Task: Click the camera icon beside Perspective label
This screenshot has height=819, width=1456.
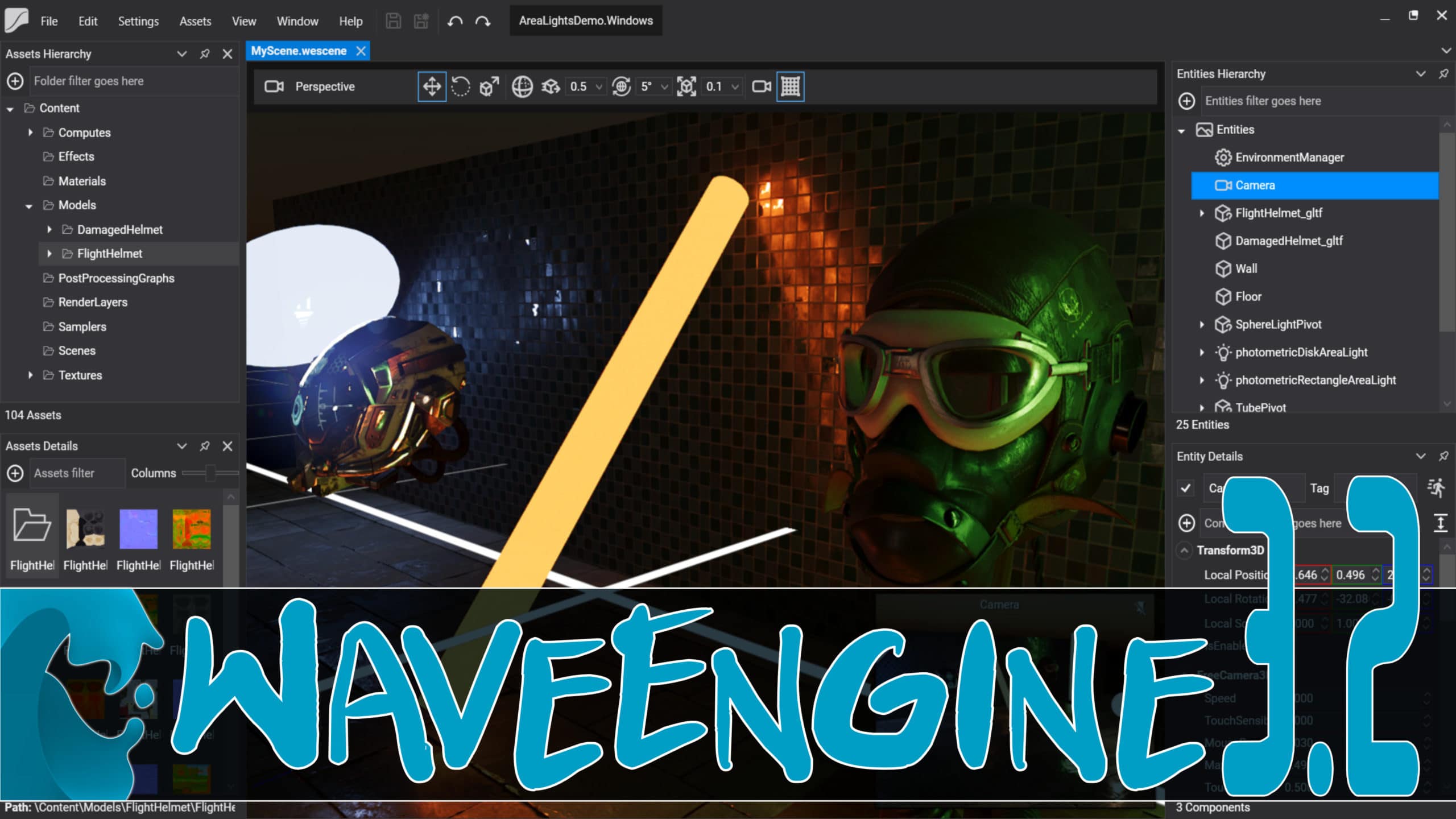Action: coord(275,86)
